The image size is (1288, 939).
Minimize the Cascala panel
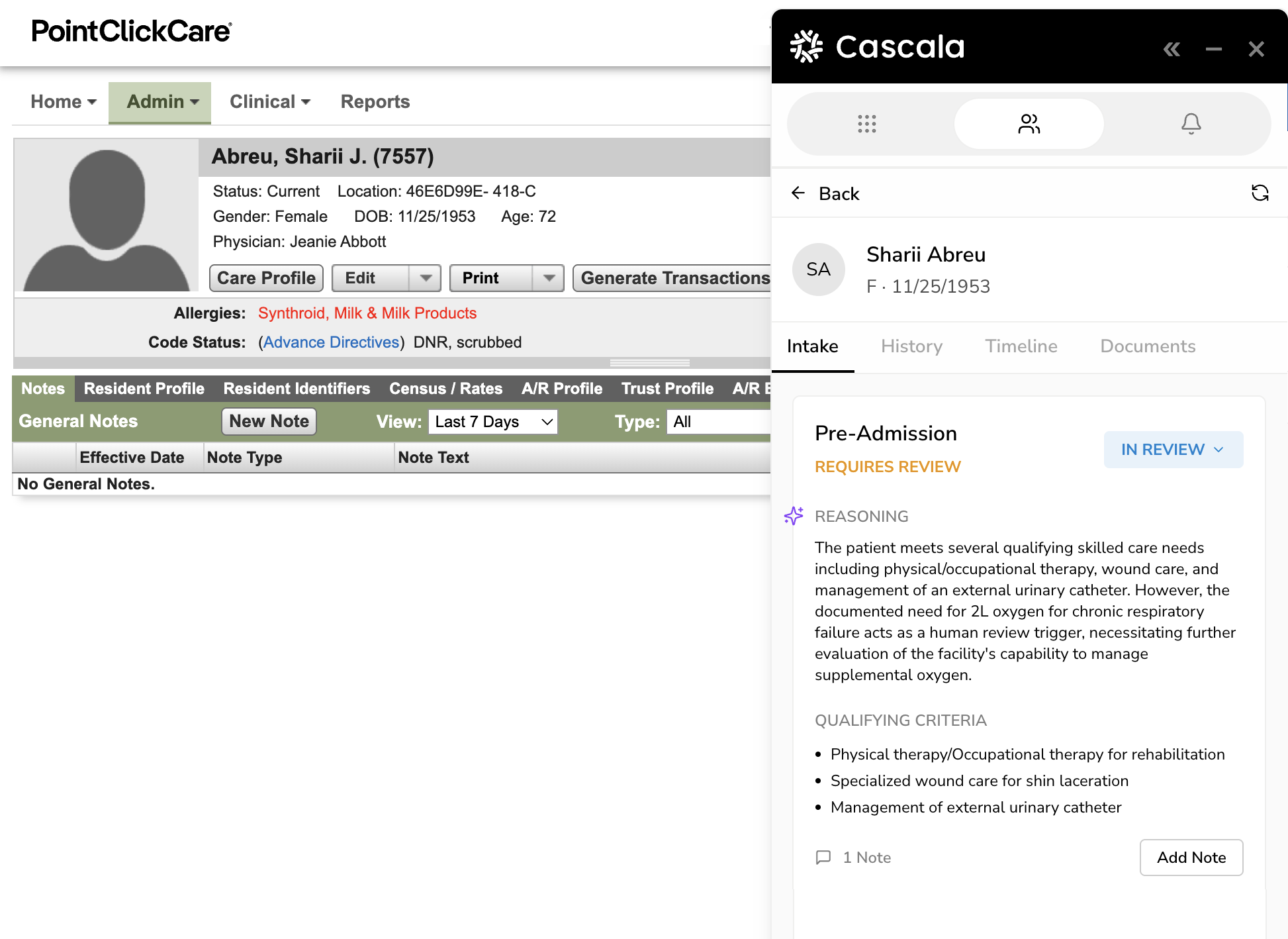coord(1213,49)
